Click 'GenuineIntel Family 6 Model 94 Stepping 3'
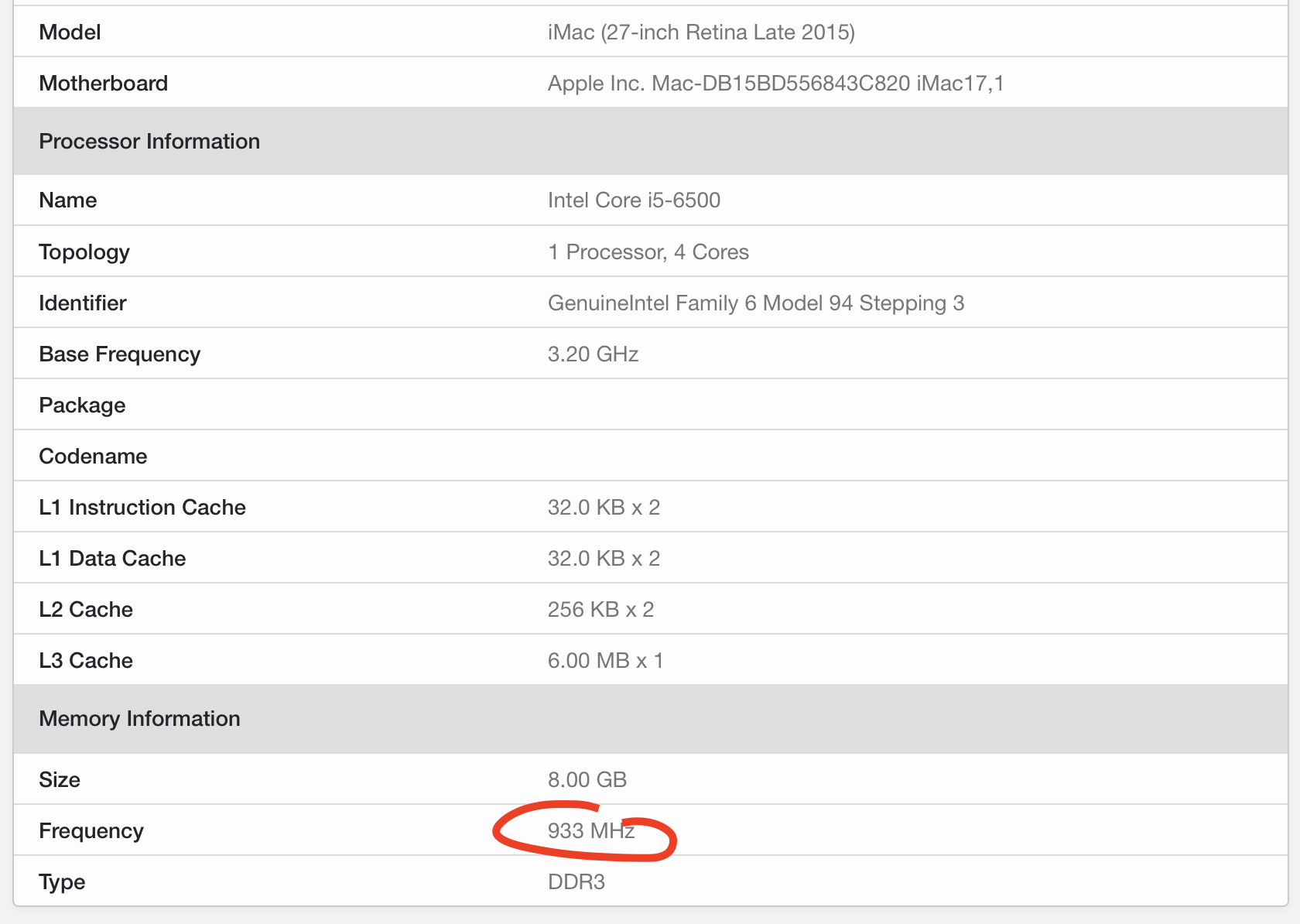The width and height of the screenshot is (1300, 924). point(756,303)
